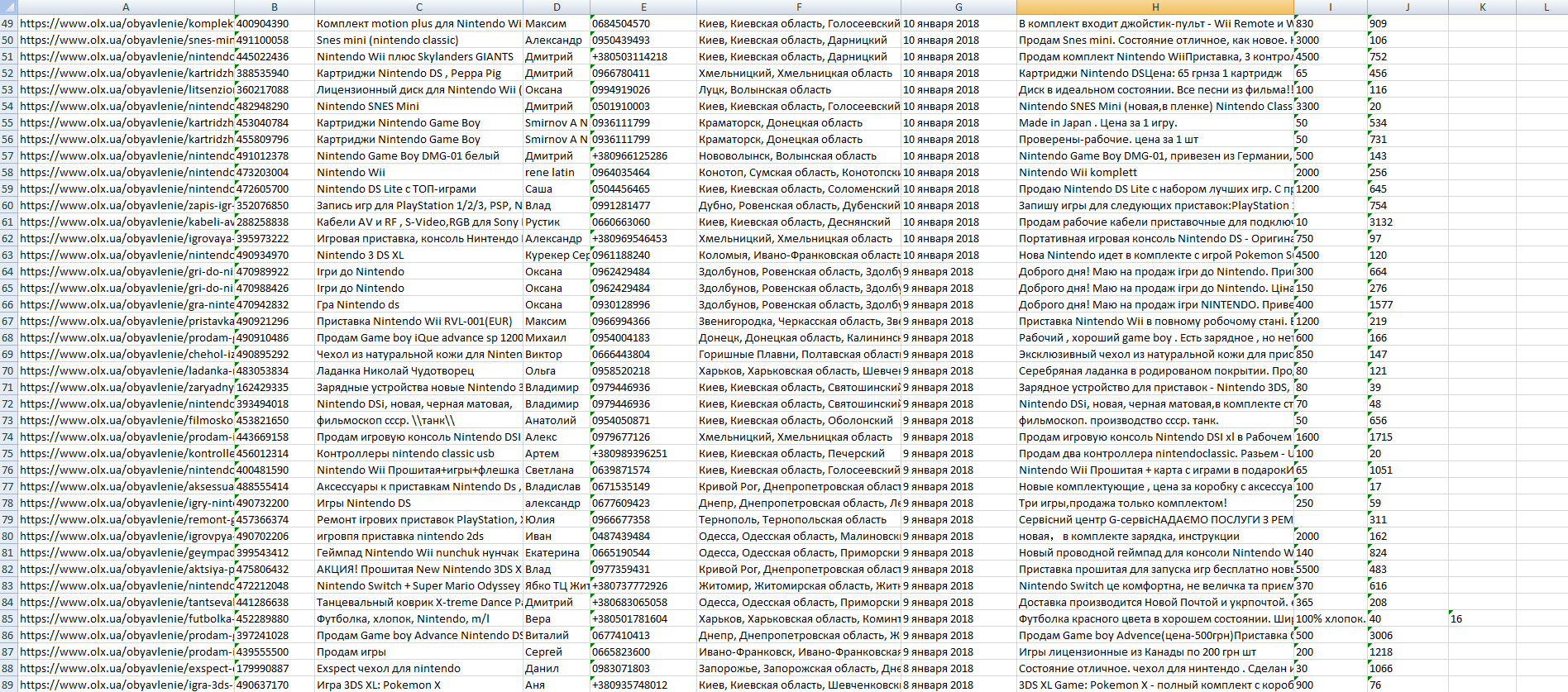Select the price cell "5500"
This screenshot has height=692, width=1568.
(1331, 569)
